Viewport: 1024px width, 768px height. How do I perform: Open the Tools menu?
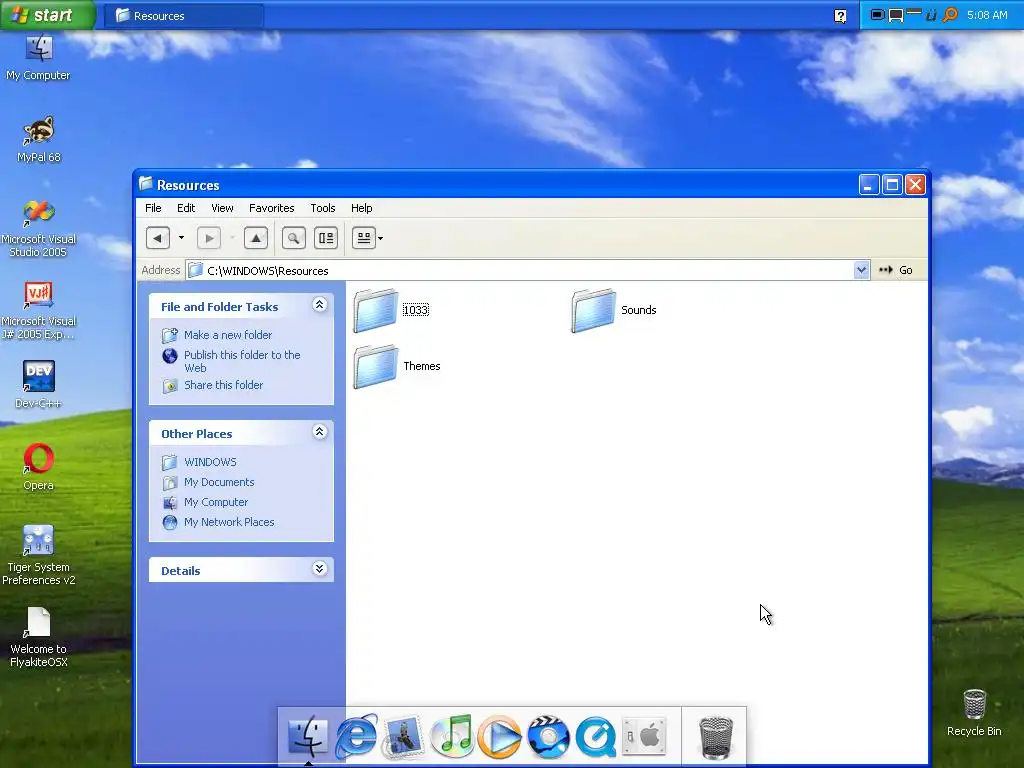click(x=323, y=208)
